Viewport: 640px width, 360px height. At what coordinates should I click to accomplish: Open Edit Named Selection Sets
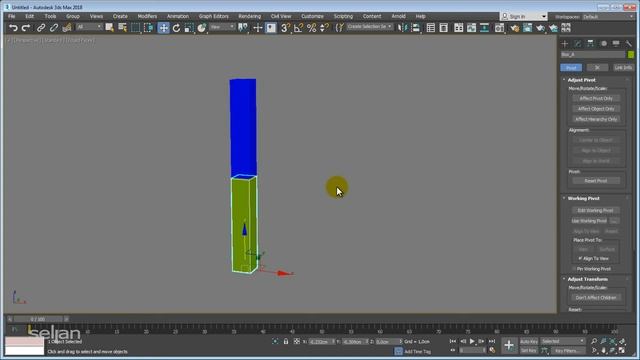click(x=339, y=28)
